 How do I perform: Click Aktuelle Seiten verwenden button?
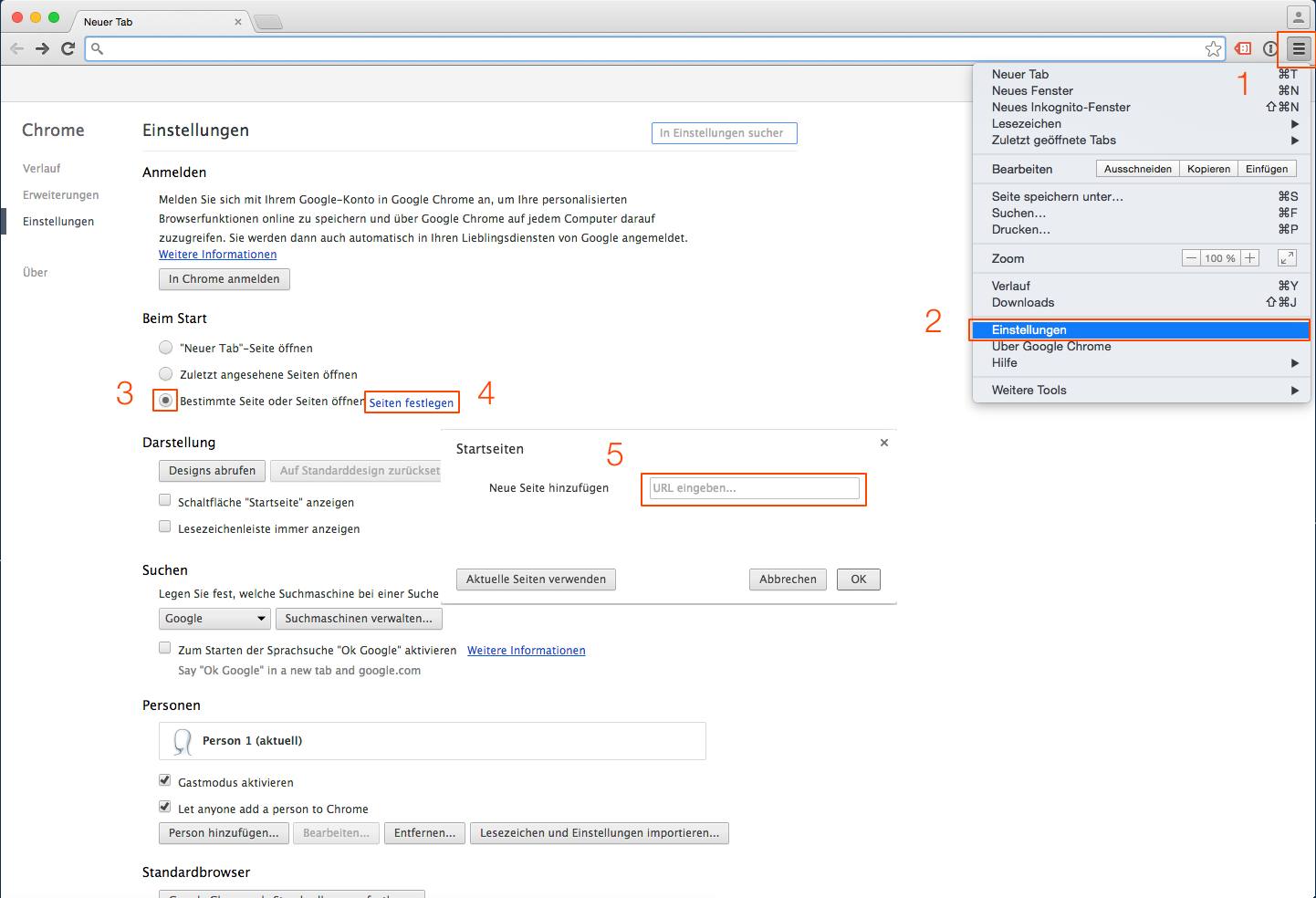click(x=536, y=580)
